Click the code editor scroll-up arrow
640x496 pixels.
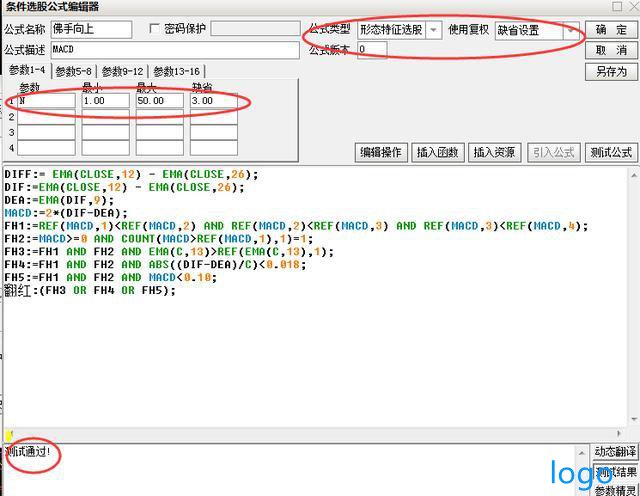click(x=634, y=175)
